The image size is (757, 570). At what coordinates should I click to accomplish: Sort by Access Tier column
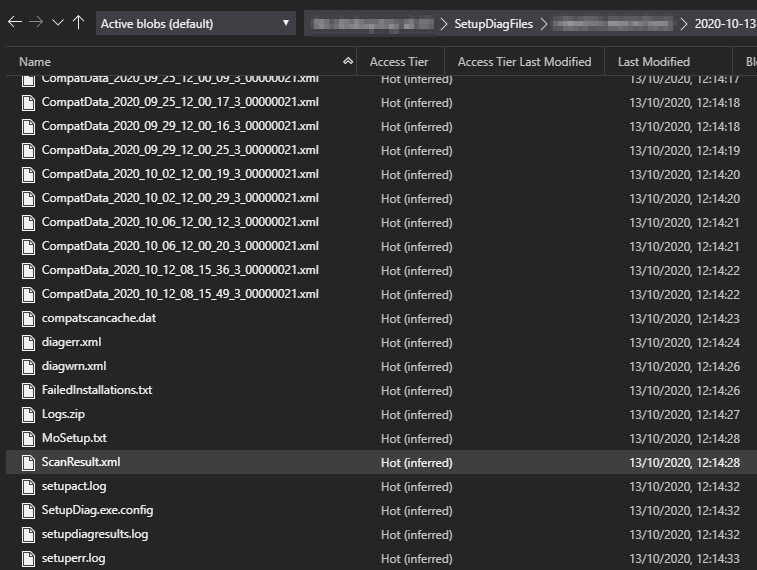tap(399, 62)
